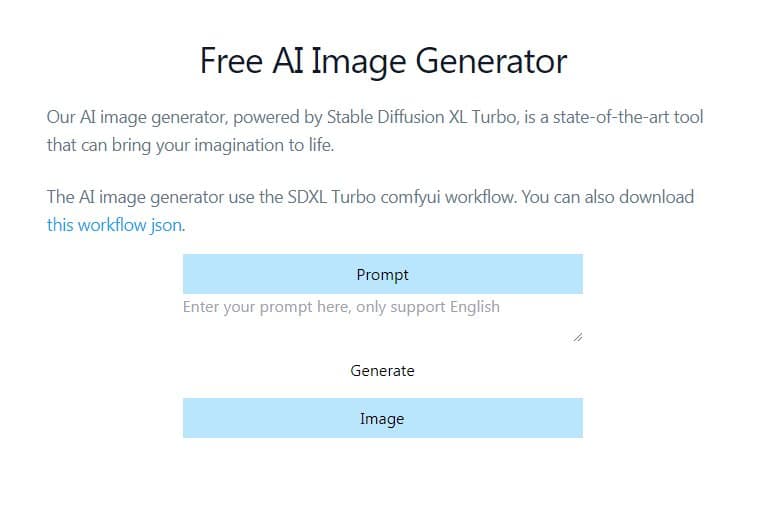Click the "Free AI Image Generator" heading
The image size is (757, 517).
(383, 61)
